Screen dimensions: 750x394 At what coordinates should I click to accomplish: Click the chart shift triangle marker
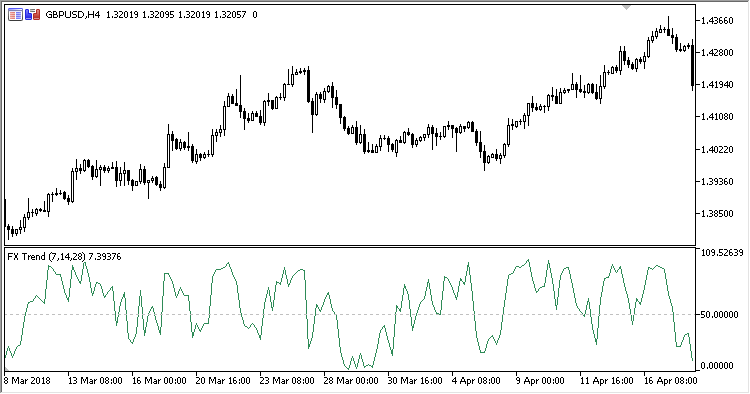(x=627, y=8)
